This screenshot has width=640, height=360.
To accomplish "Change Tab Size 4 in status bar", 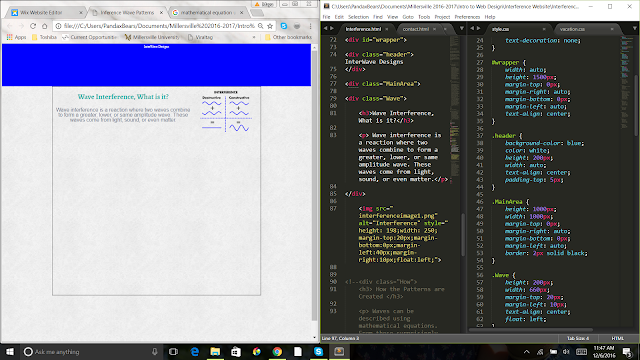I will pyautogui.click(x=578, y=338).
